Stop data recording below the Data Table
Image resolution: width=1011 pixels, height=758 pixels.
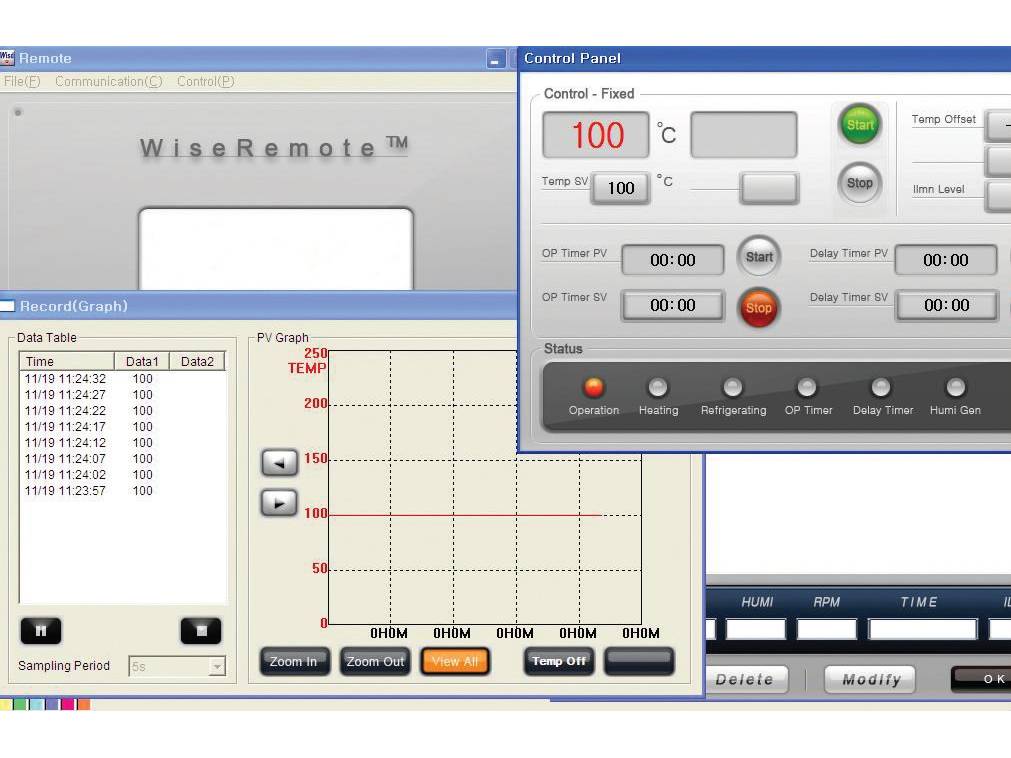pyautogui.click(x=200, y=630)
